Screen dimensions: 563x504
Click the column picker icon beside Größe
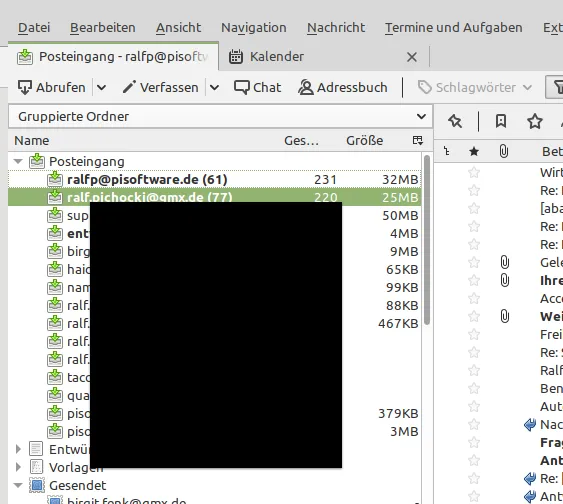(x=418, y=140)
